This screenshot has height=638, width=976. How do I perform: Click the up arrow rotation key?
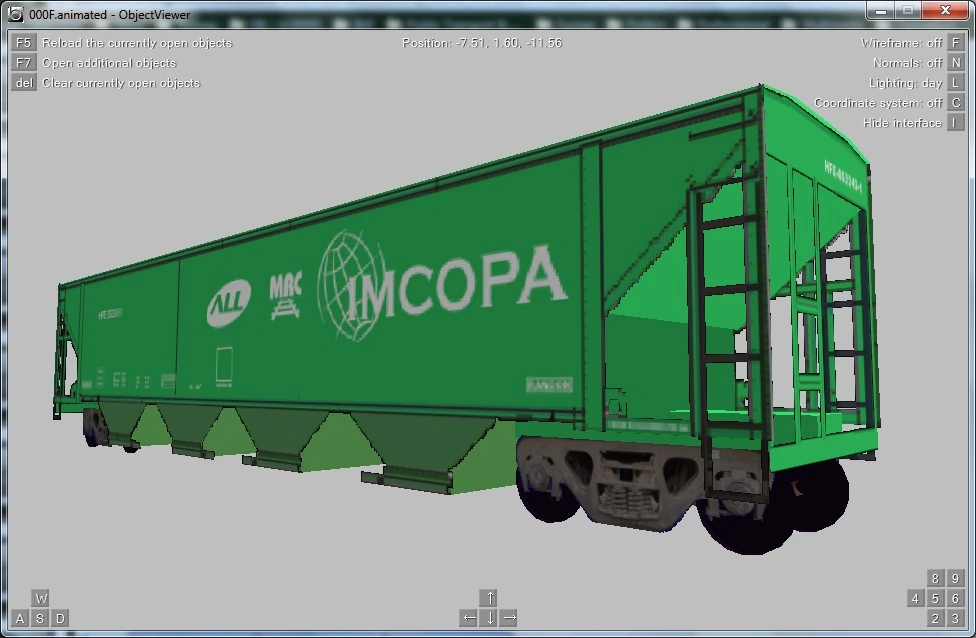(x=489, y=598)
